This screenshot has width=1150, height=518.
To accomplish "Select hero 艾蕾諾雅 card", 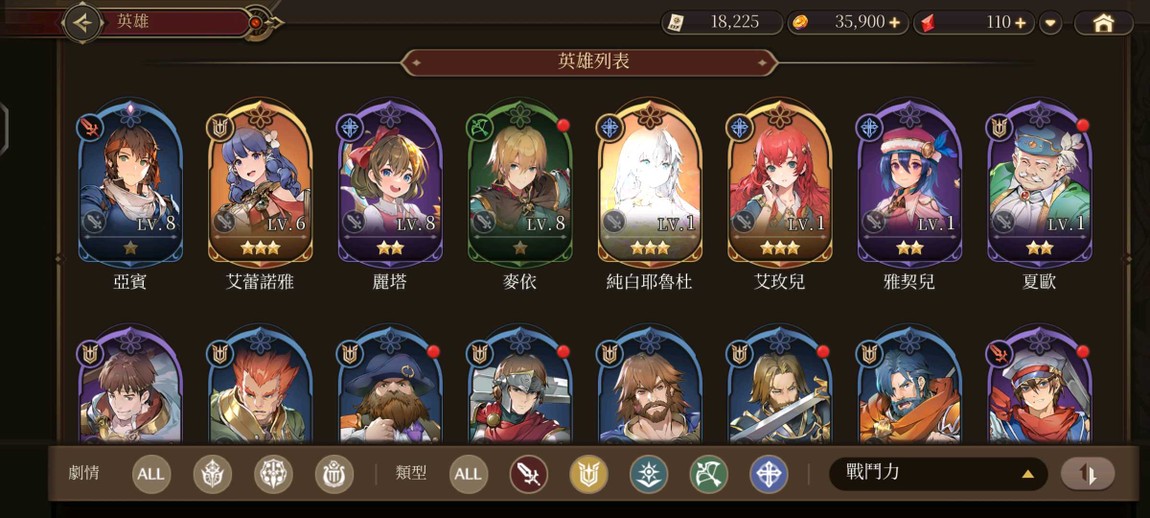I will point(260,194).
